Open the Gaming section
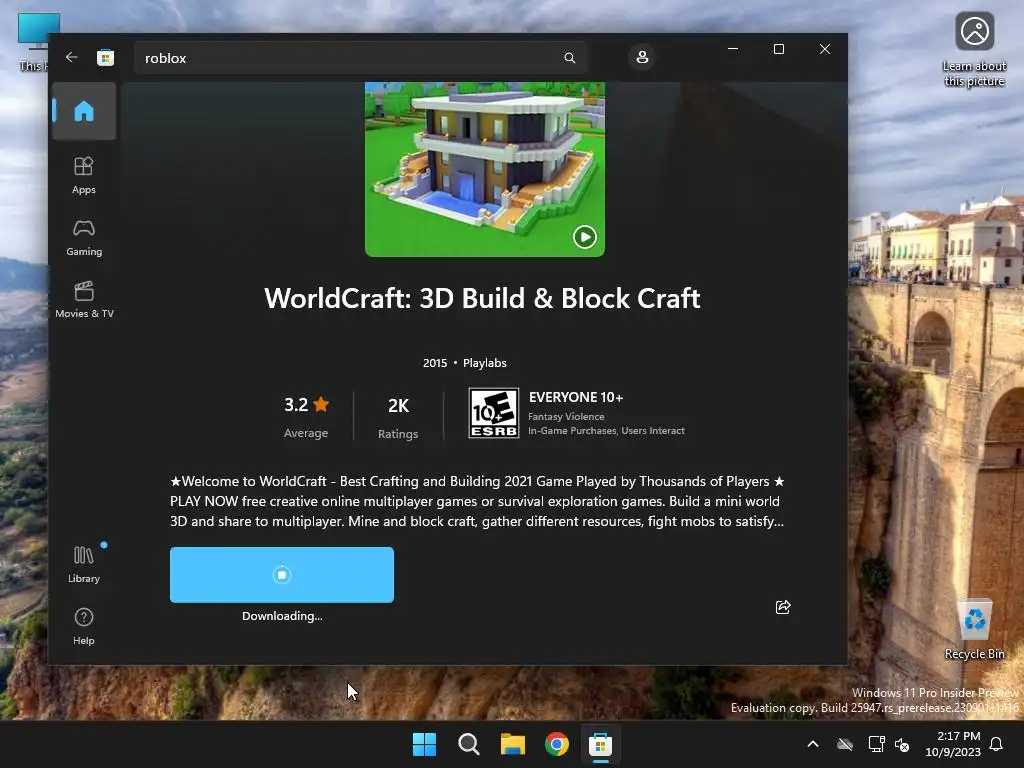1024x768 pixels. point(84,238)
